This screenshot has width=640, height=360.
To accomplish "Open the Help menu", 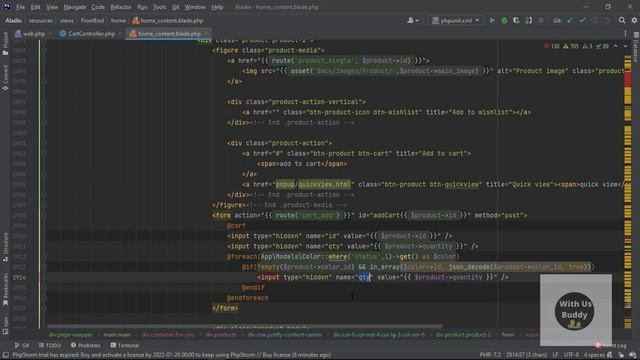I will click(x=217, y=7).
